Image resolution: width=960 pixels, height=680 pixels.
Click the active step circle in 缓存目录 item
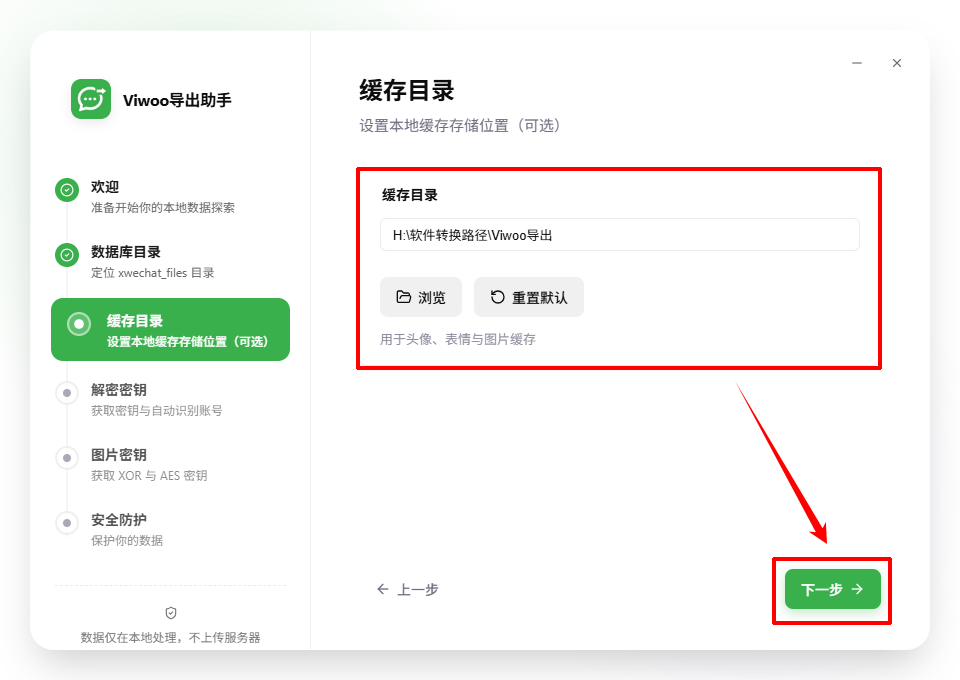pyautogui.click(x=79, y=324)
